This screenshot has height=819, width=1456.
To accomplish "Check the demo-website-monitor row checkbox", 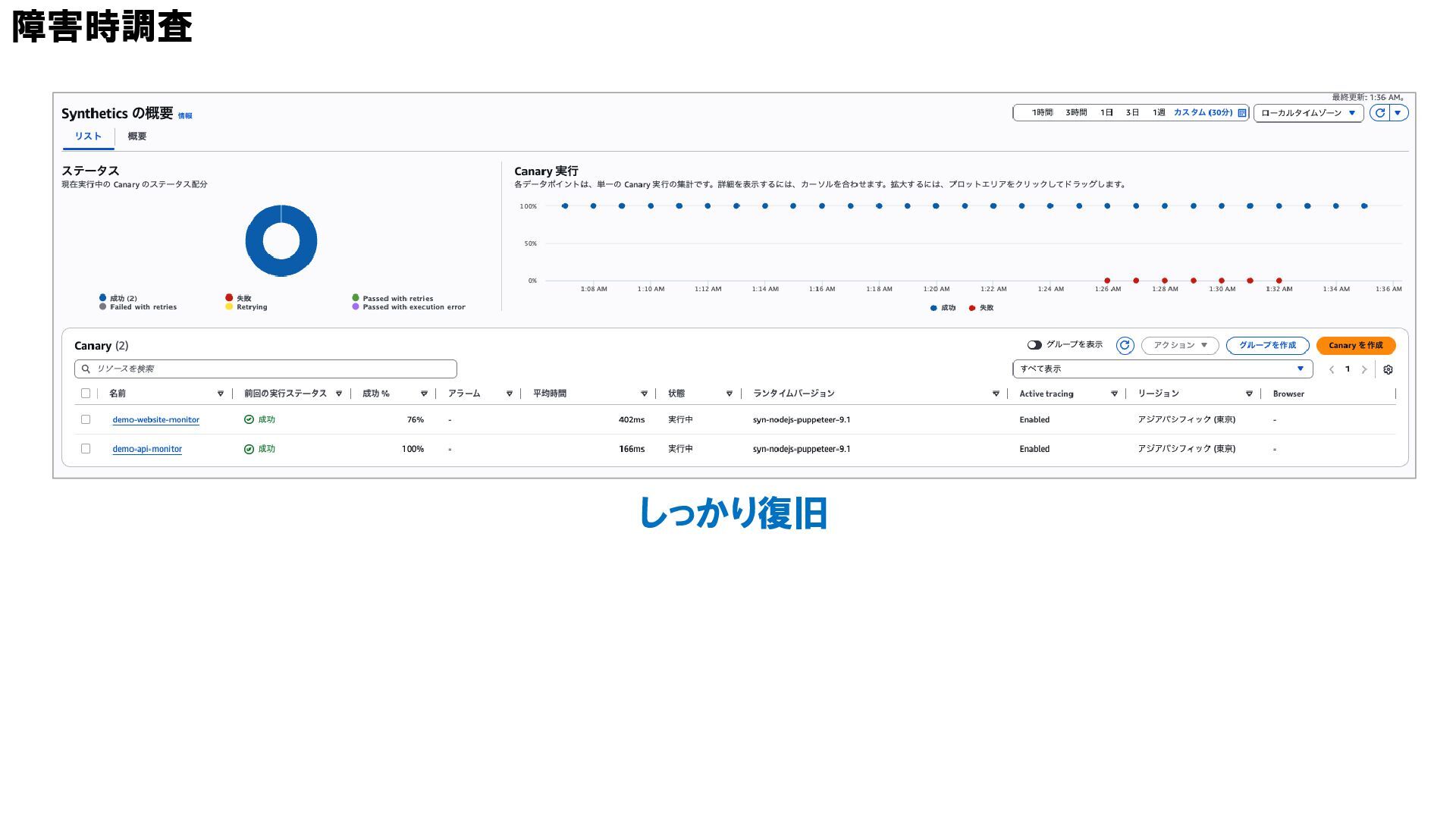I will click(x=86, y=419).
